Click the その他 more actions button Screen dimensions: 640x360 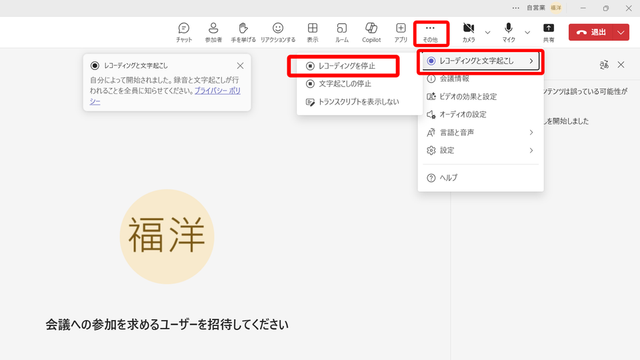coord(430,33)
